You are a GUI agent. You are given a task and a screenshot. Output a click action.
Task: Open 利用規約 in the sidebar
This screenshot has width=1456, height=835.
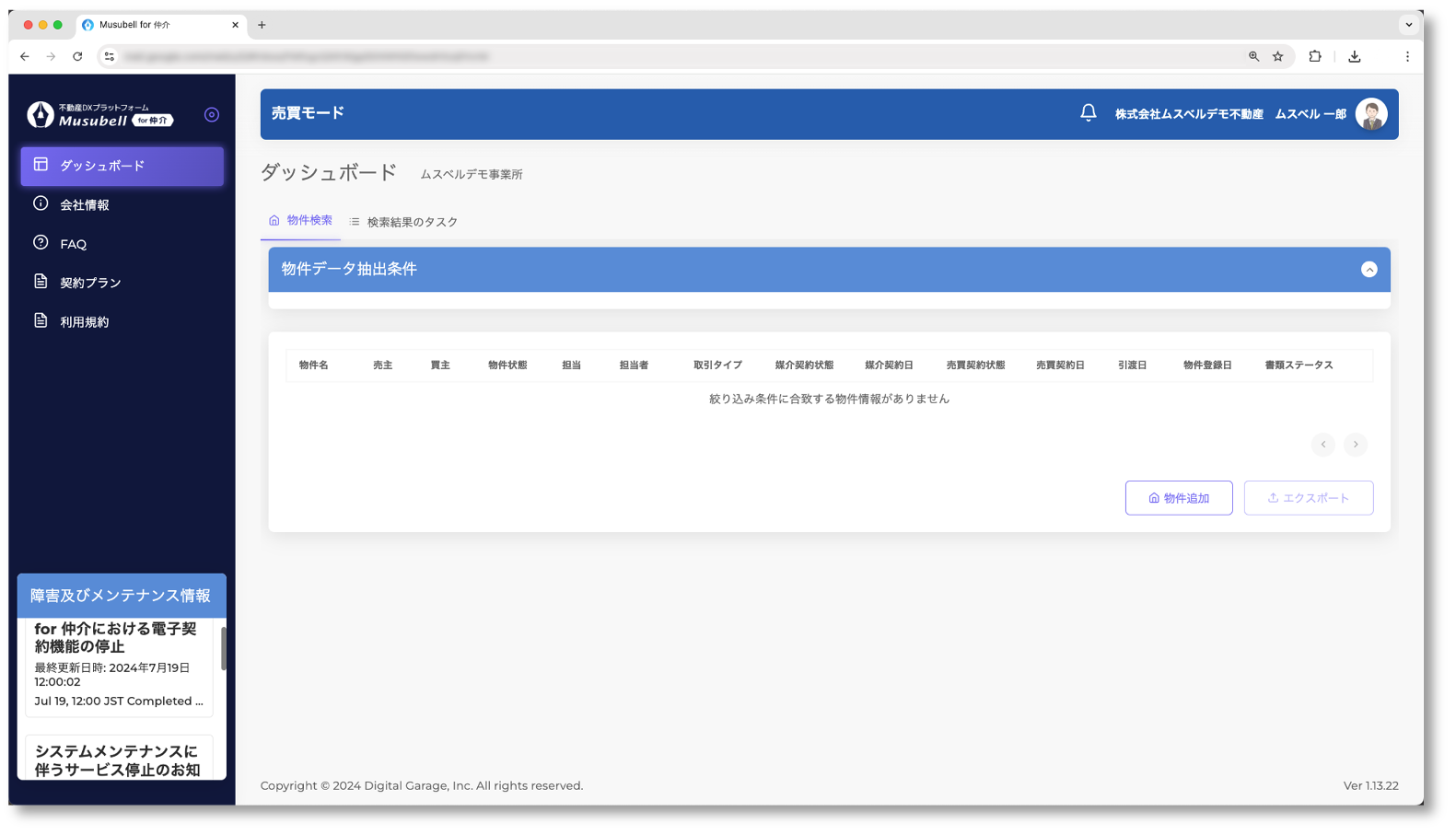click(x=84, y=322)
